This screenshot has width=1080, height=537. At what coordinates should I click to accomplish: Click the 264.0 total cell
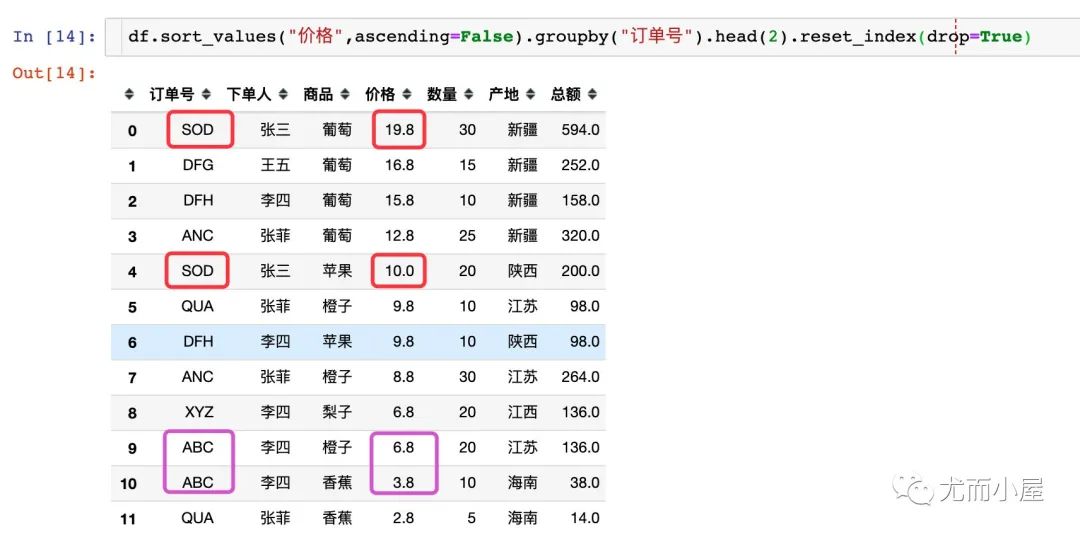click(x=580, y=377)
